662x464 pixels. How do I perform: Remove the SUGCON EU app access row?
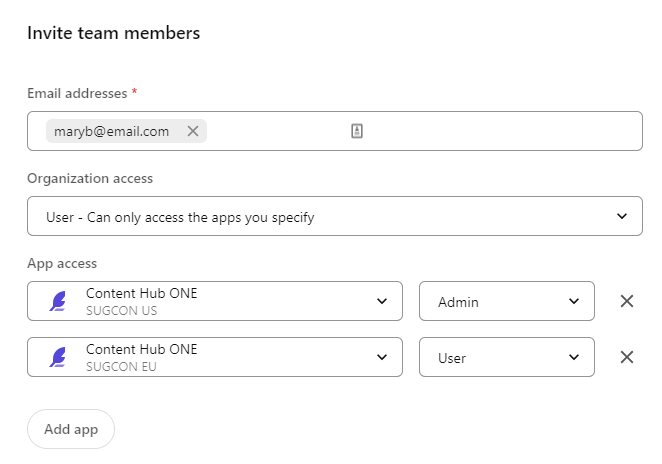tap(627, 357)
